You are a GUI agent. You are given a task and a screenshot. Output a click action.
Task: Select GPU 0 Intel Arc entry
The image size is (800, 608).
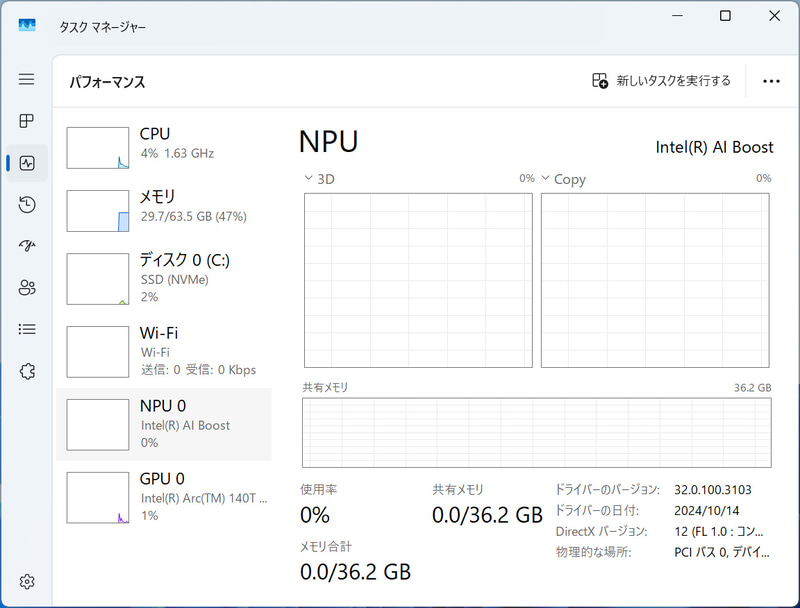tap(150, 497)
